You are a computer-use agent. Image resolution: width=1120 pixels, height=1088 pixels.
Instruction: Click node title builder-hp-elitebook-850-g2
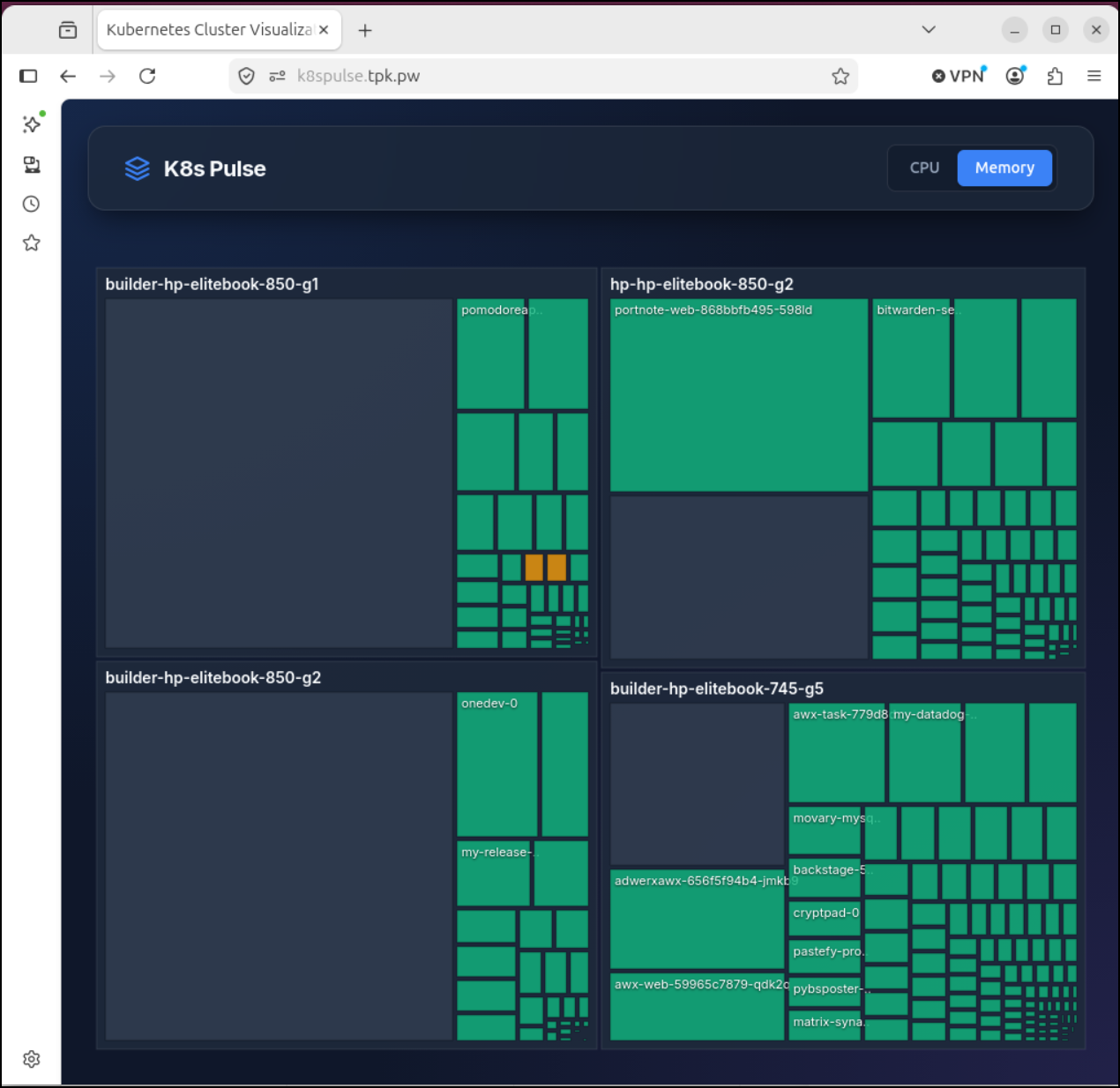(x=213, y=677)
